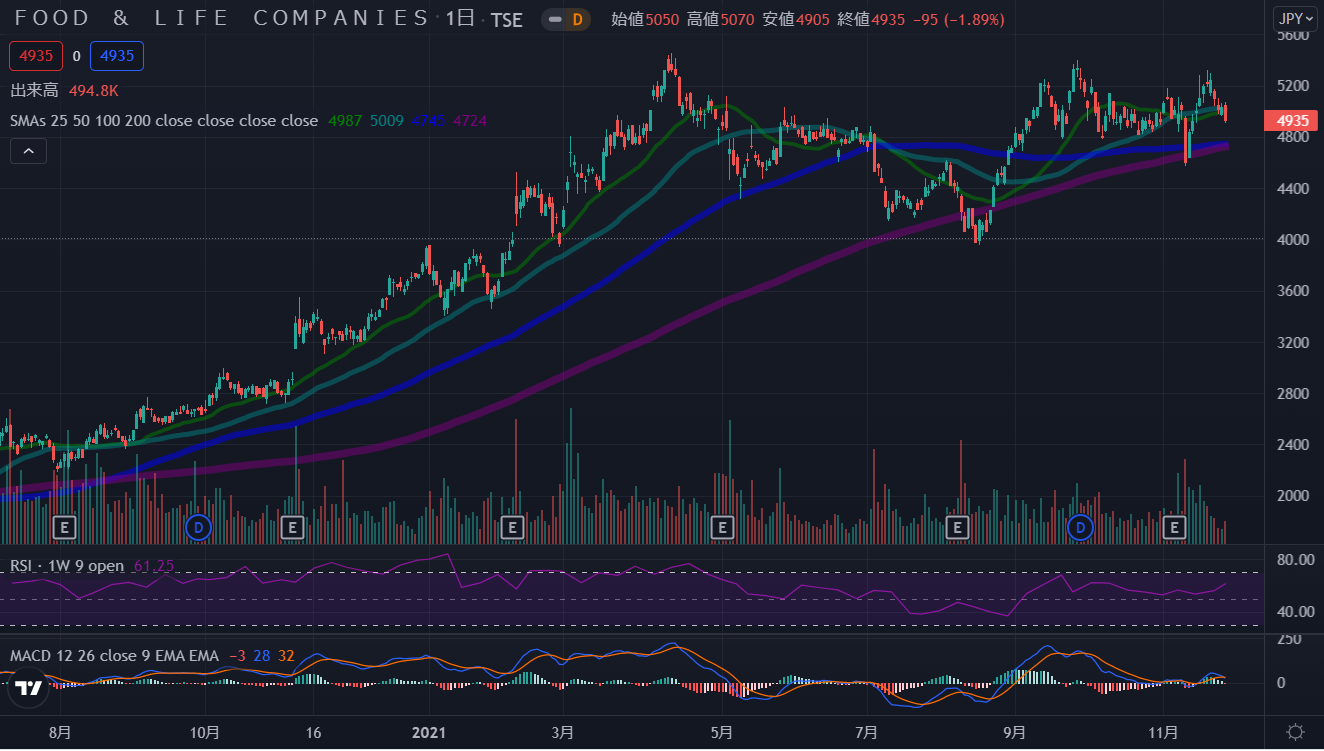Click the 9月 time axis label

point(1015,732)
